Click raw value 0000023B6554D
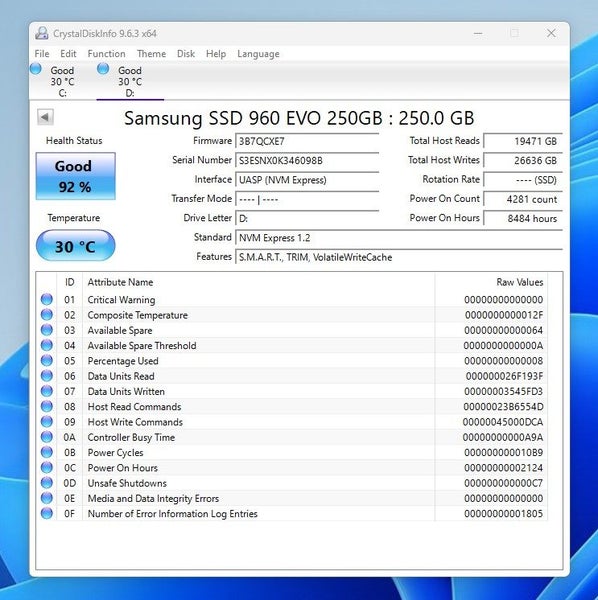The height and width of the screenshot is (600, 598). click(x=503, y=407)
